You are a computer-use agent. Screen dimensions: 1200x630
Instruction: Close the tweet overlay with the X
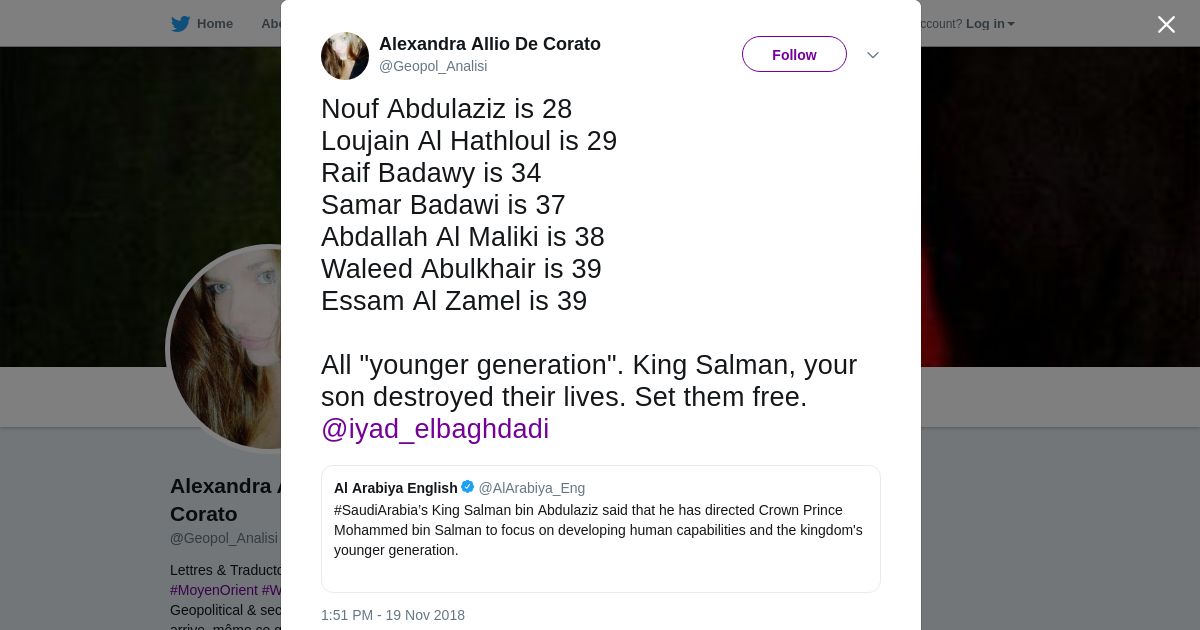pos(1166,24)
